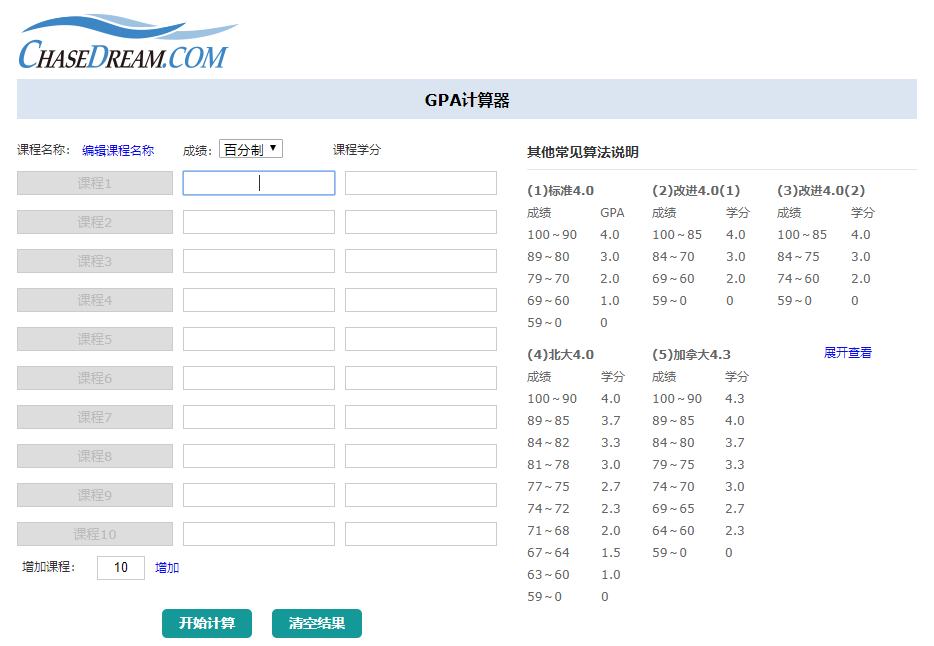Screen dimensions: 934x646
Task: Click the 增加课程 number field showing 10
Action: [x=120, y=567]
